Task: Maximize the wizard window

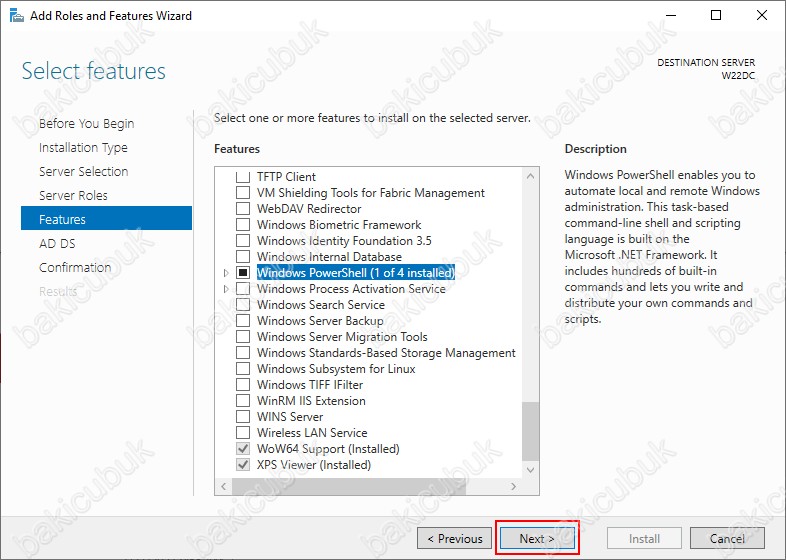Action: (x=716, y=16)
